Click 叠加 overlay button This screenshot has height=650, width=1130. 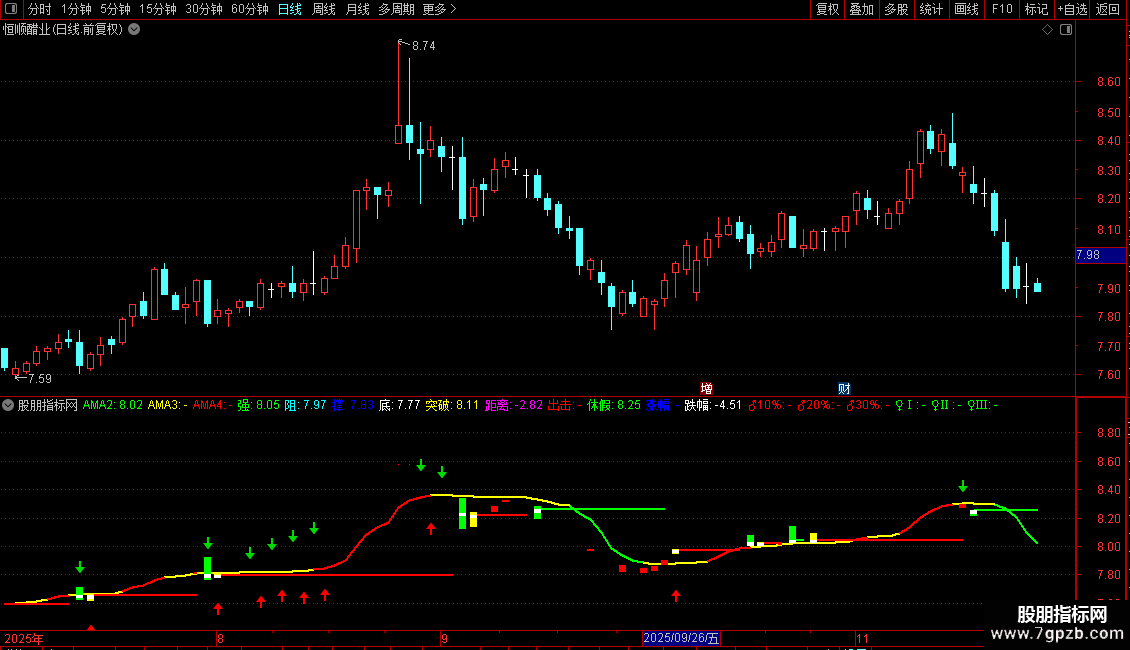(861, 9)
